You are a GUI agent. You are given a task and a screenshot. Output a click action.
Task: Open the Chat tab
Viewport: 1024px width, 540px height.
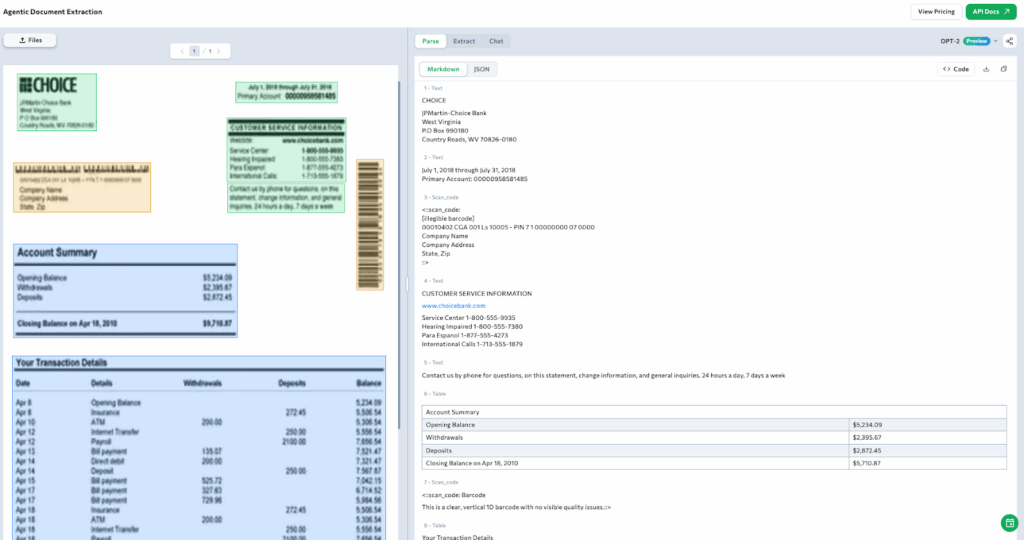(x=496, y=41)
